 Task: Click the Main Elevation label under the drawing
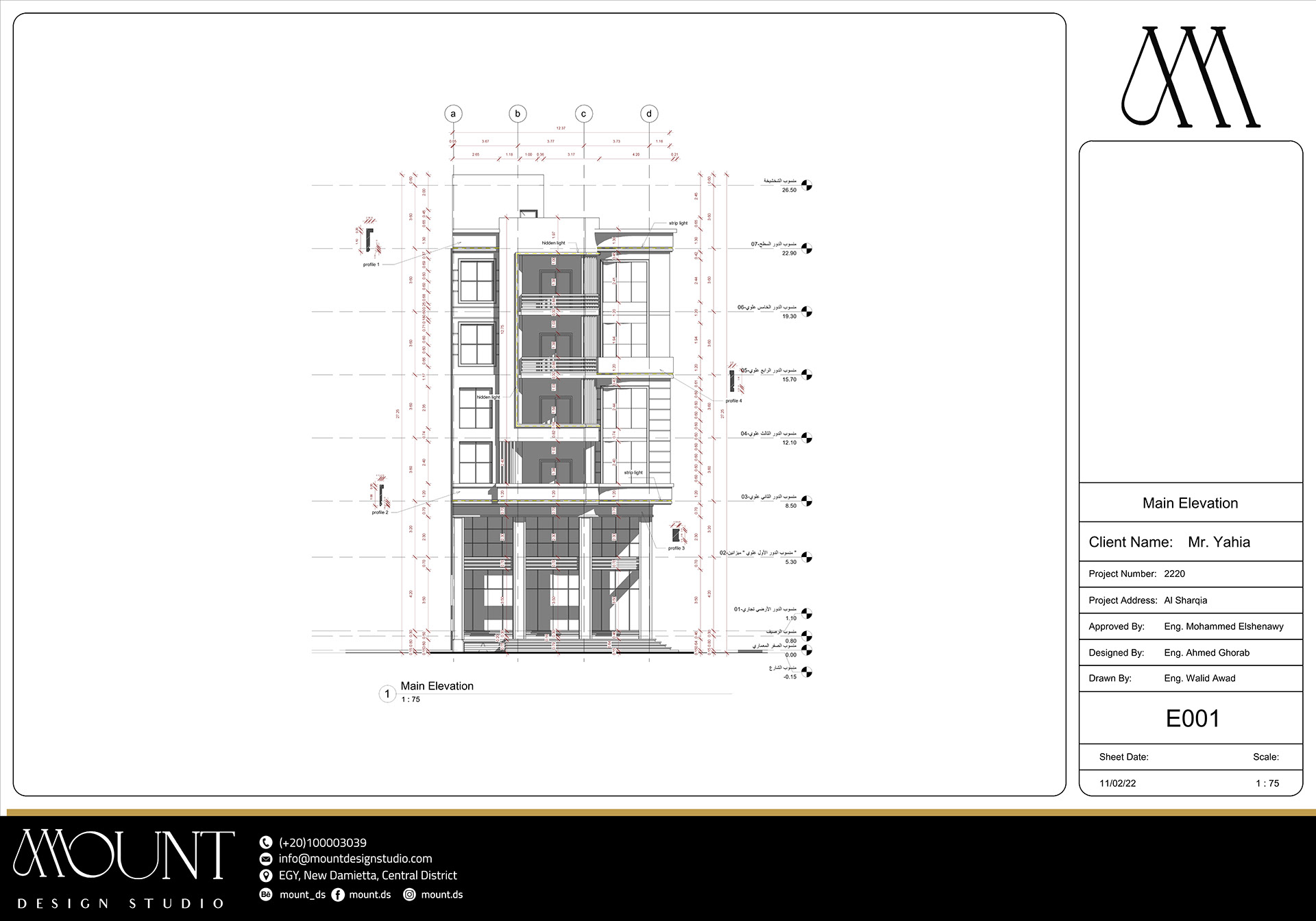[437, 686]
